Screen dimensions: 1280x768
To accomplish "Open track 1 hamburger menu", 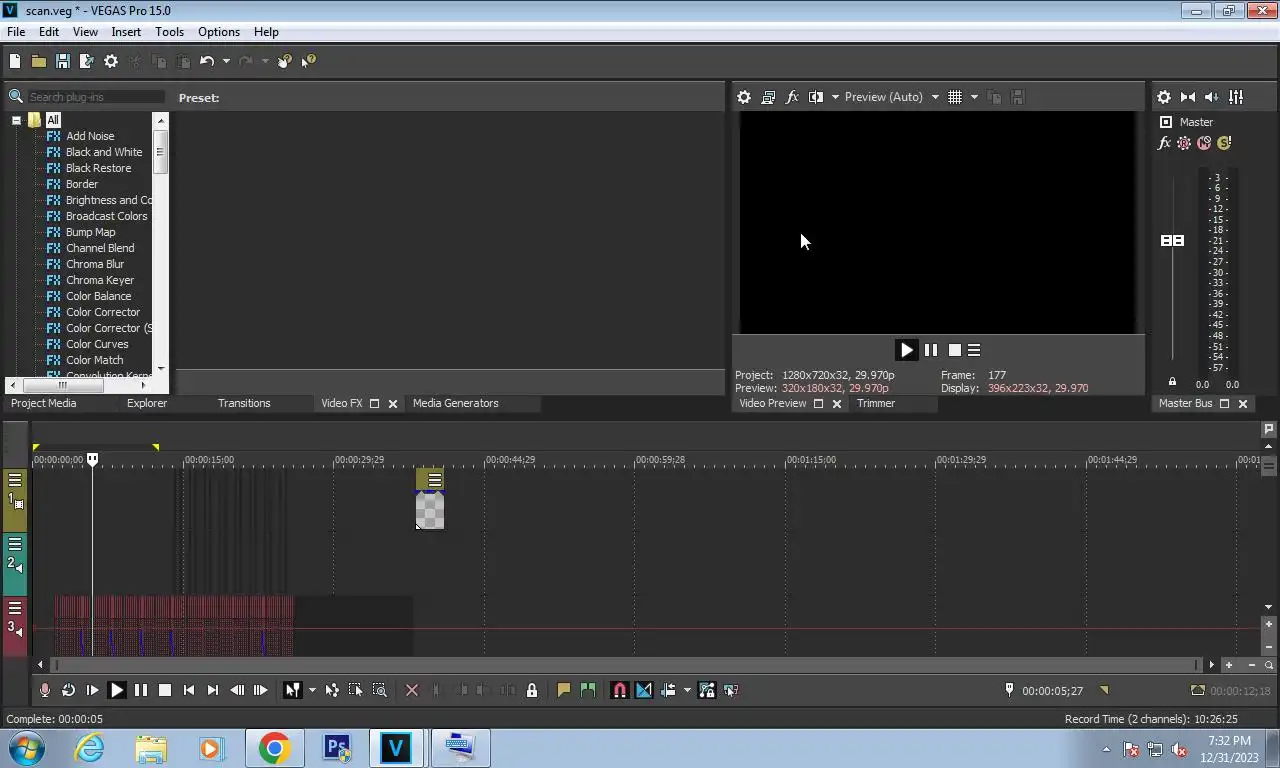I will pos(15,480).
